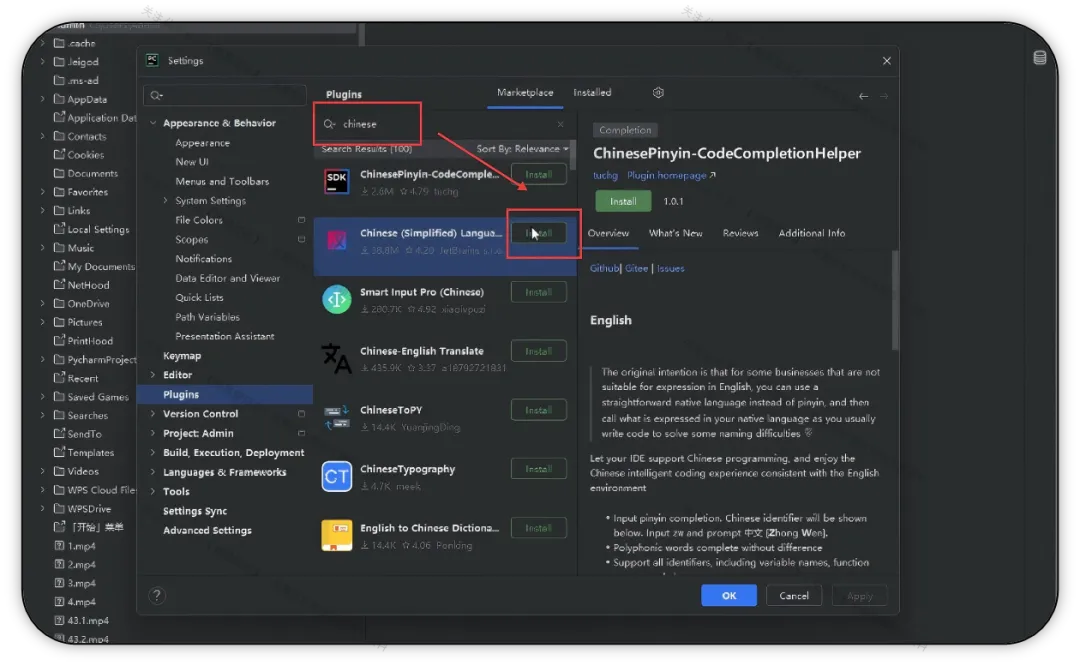Screen dimensions: 1080x666
Task: Expand the Build, Execution, Deployment section
Action: coord(153,452)
